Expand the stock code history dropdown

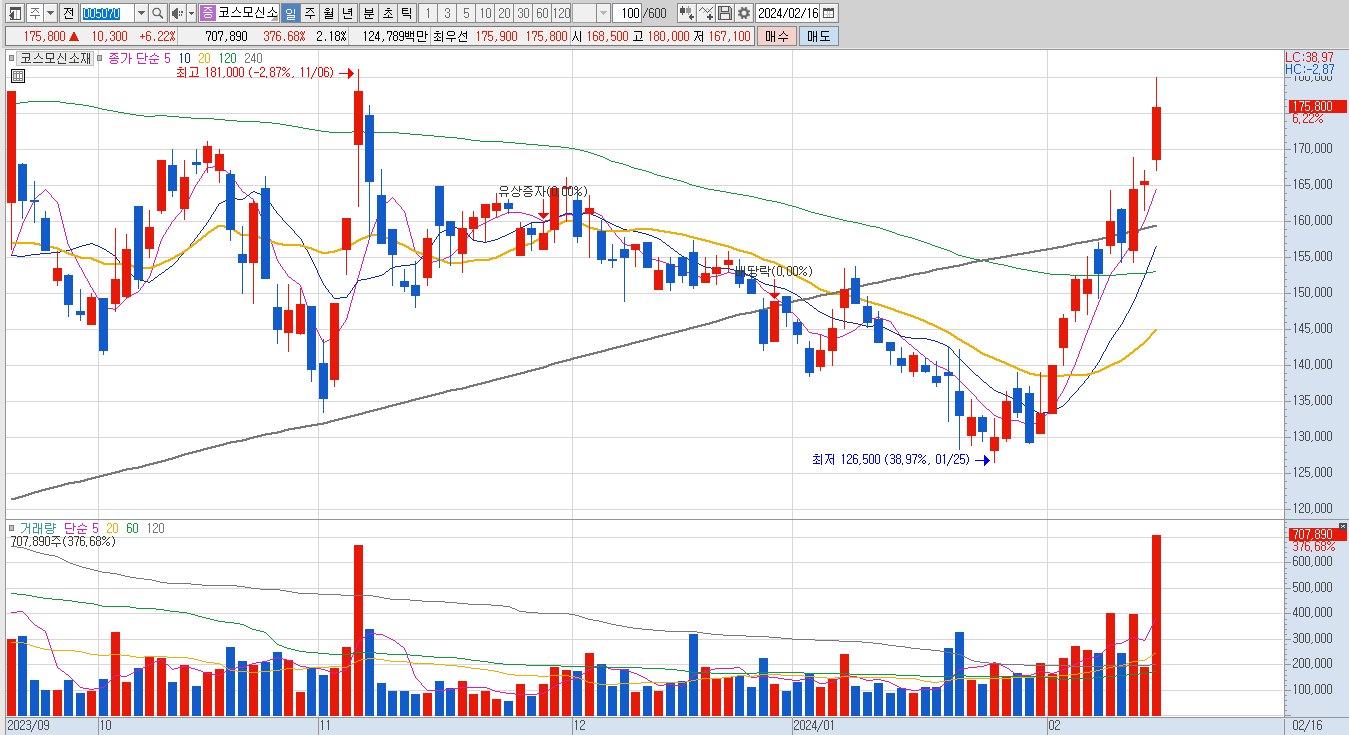[x=140, y=13]
